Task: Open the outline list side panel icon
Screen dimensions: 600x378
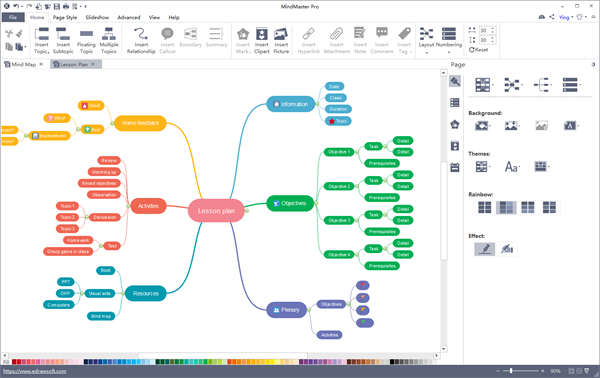Action: [x=455, y=103]
